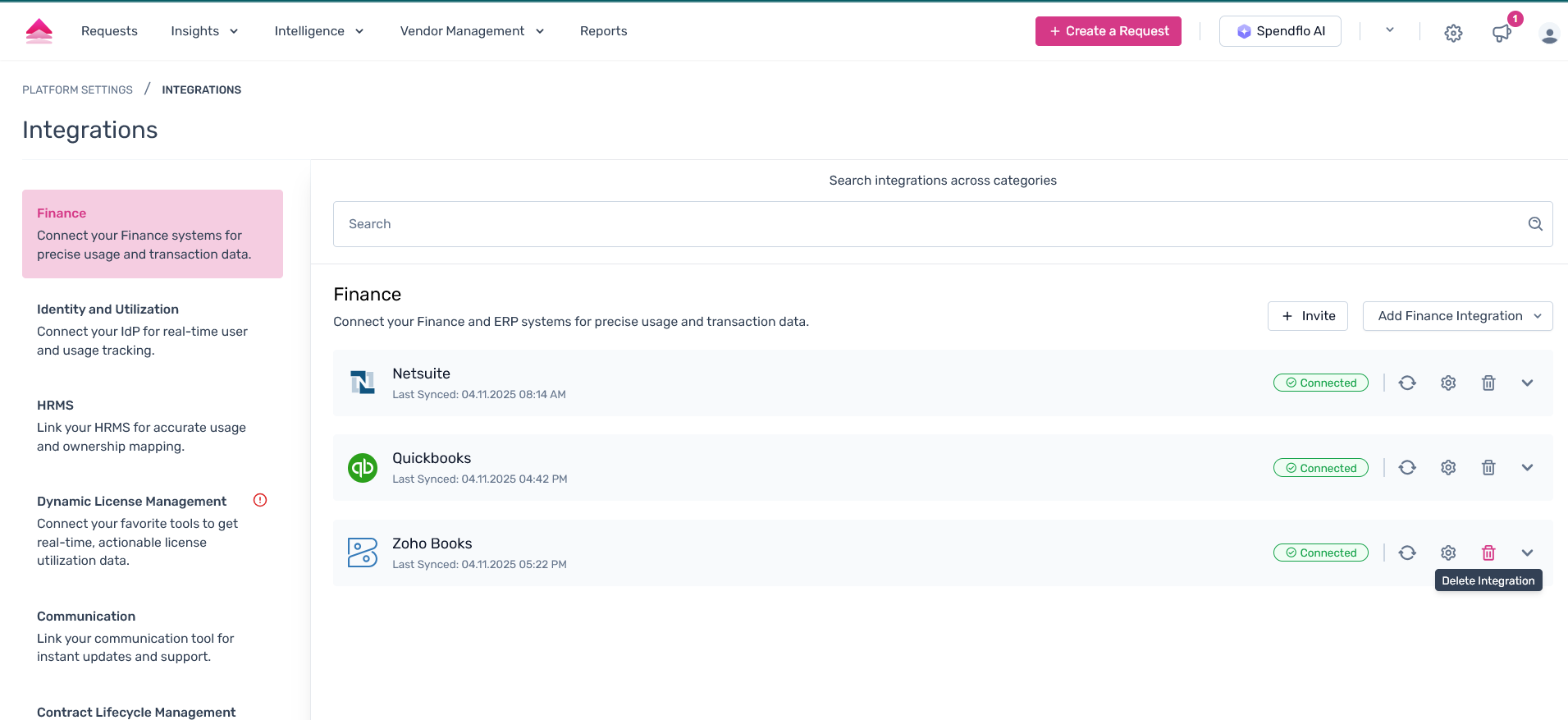The width and height of the screenshot is (1568, 720).
Task: Click the Quickbooks logo
Action: click(x=363, y=468)
